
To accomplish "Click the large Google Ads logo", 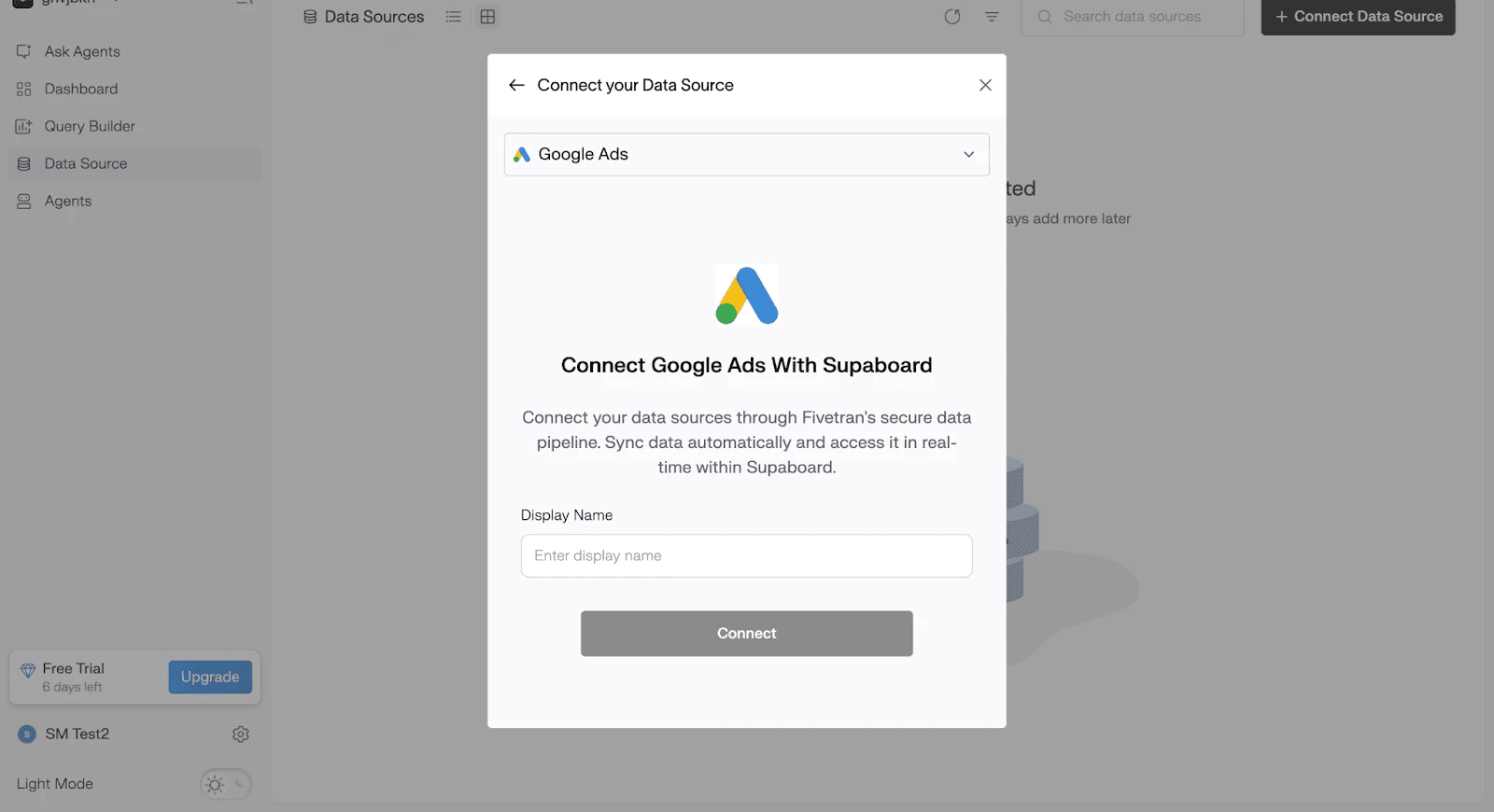I will click(747, 295).
